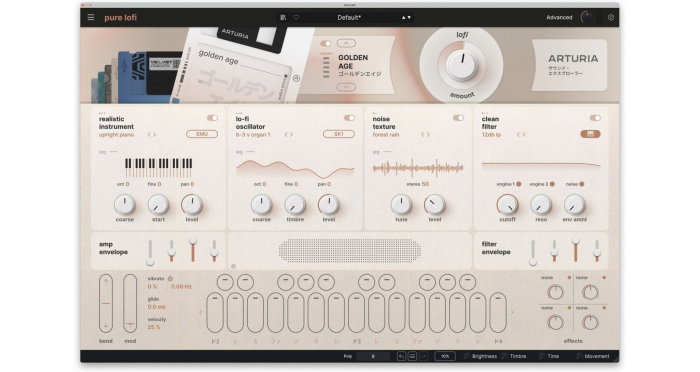
Task: Click the lo-fi oscillator level knob
Action: coord(329,205)
